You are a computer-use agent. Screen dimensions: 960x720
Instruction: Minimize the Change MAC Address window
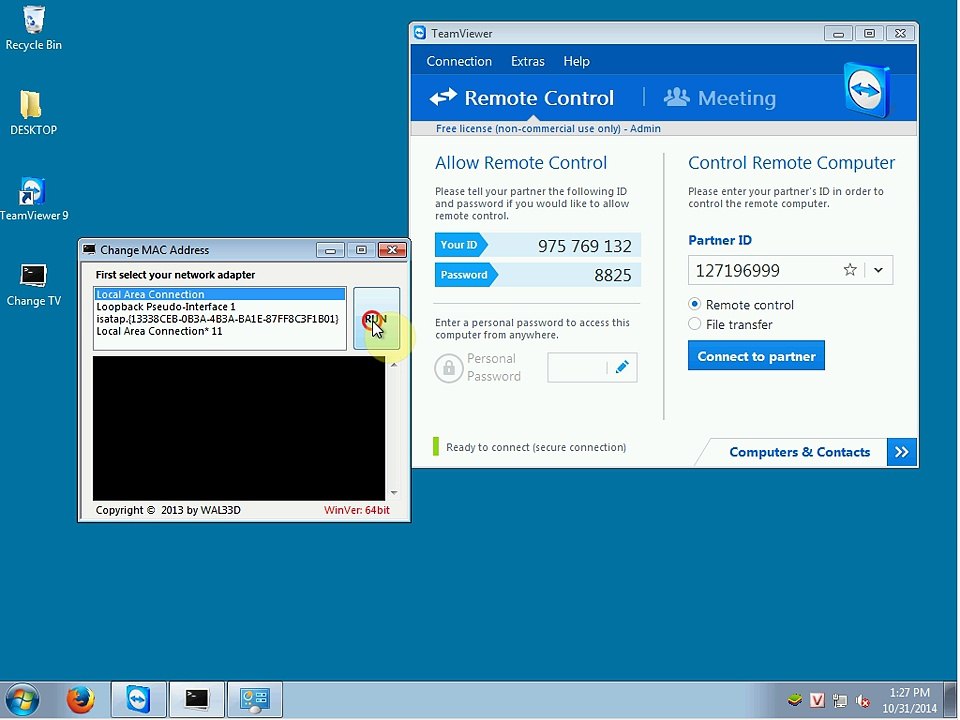pyautogui.click(x=331, y=250)
